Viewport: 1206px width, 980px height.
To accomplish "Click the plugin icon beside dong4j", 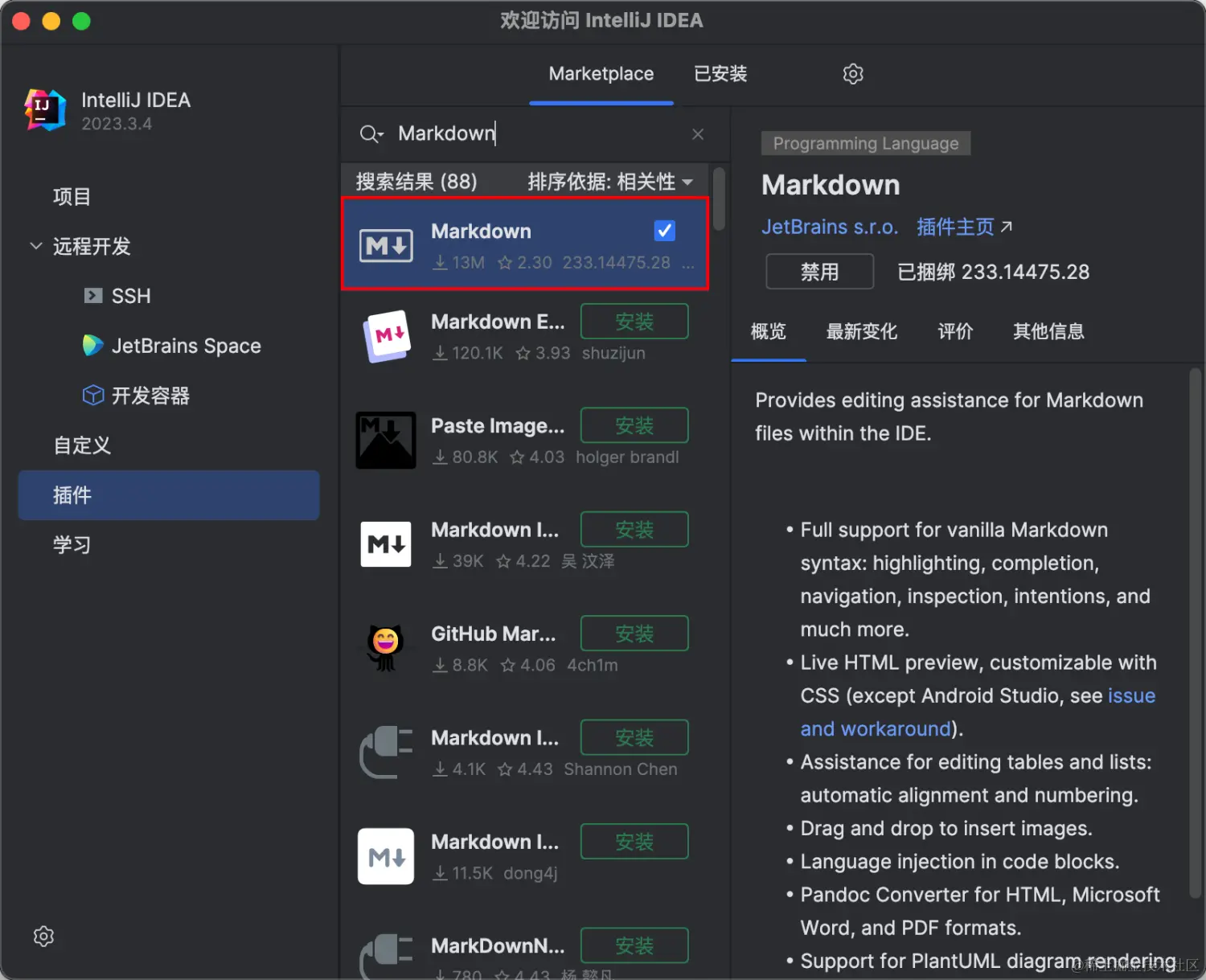I will pos(386,856).
